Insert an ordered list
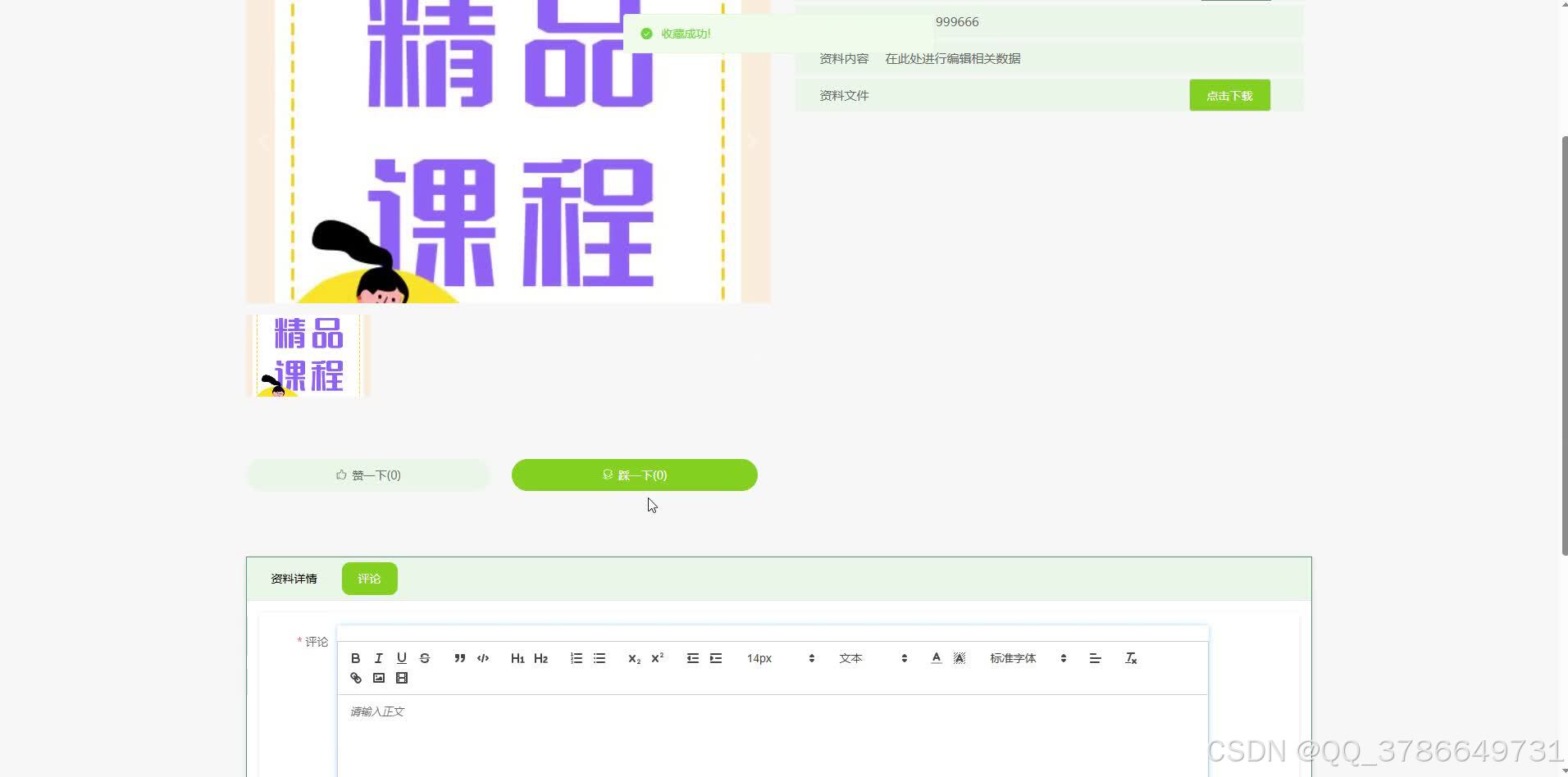The height and width of the screenshot is (777, 1568). click(x=577, y=658)
